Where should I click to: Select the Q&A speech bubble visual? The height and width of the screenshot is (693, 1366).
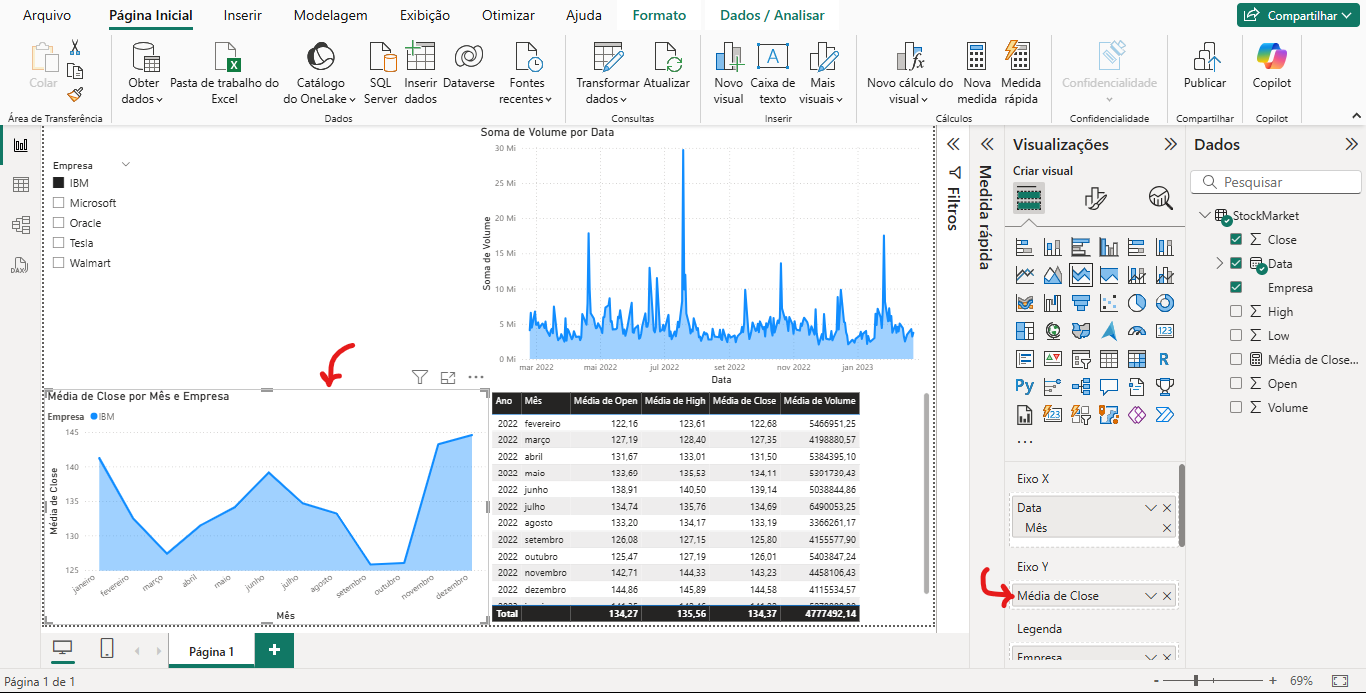(1108, 386)
